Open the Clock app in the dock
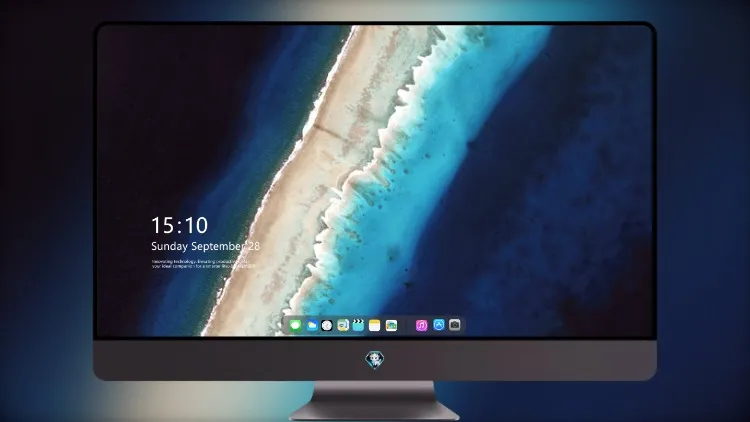Image resolution: width=750 pixels, height=422 pixels. pyautogui.click(x=327, y=325)
